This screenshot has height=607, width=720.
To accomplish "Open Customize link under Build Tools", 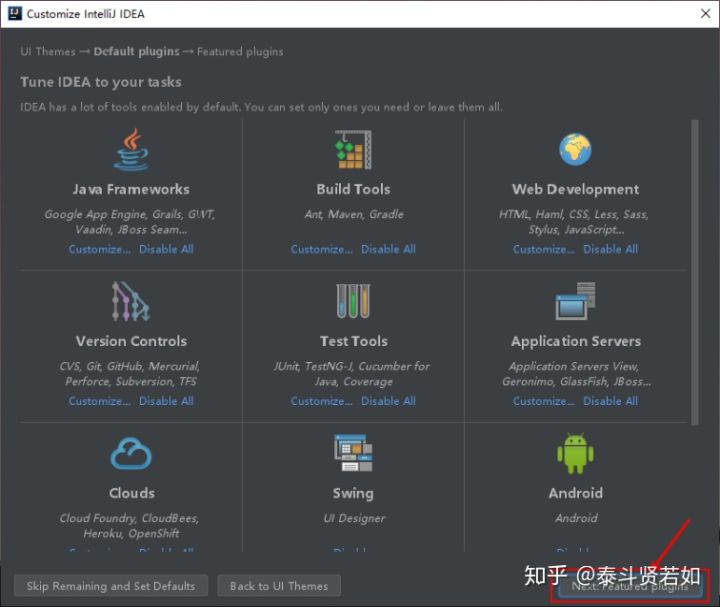I will [321, 249].
